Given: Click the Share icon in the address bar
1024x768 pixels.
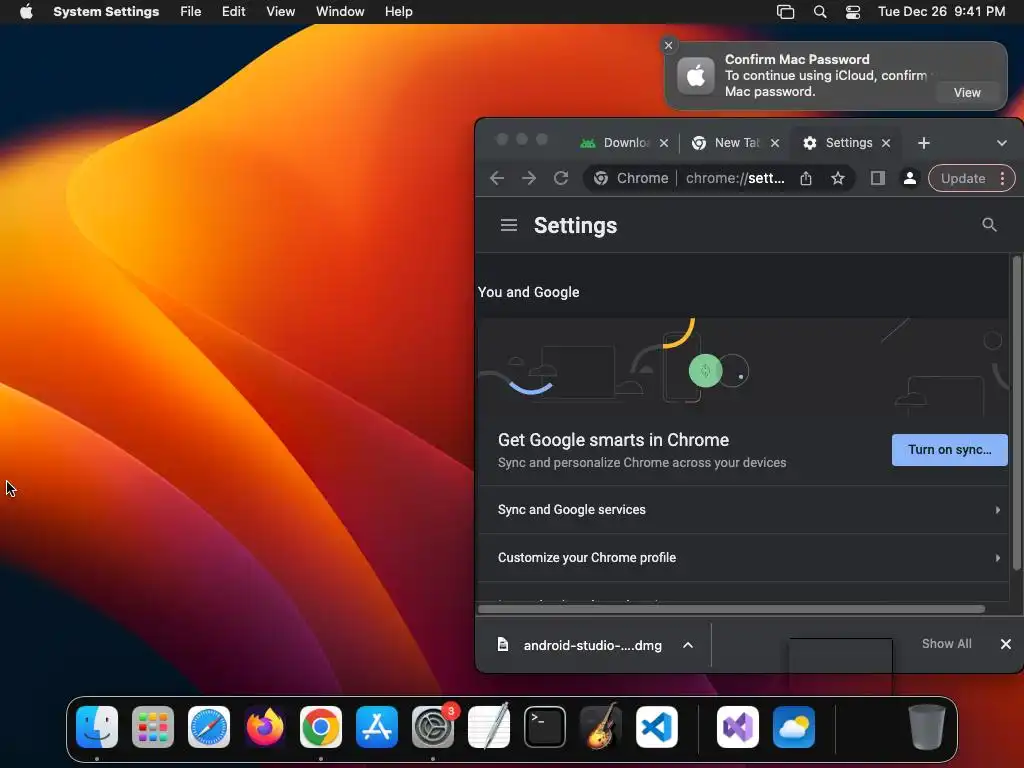Looking at the screenshot, I should 806,178.
